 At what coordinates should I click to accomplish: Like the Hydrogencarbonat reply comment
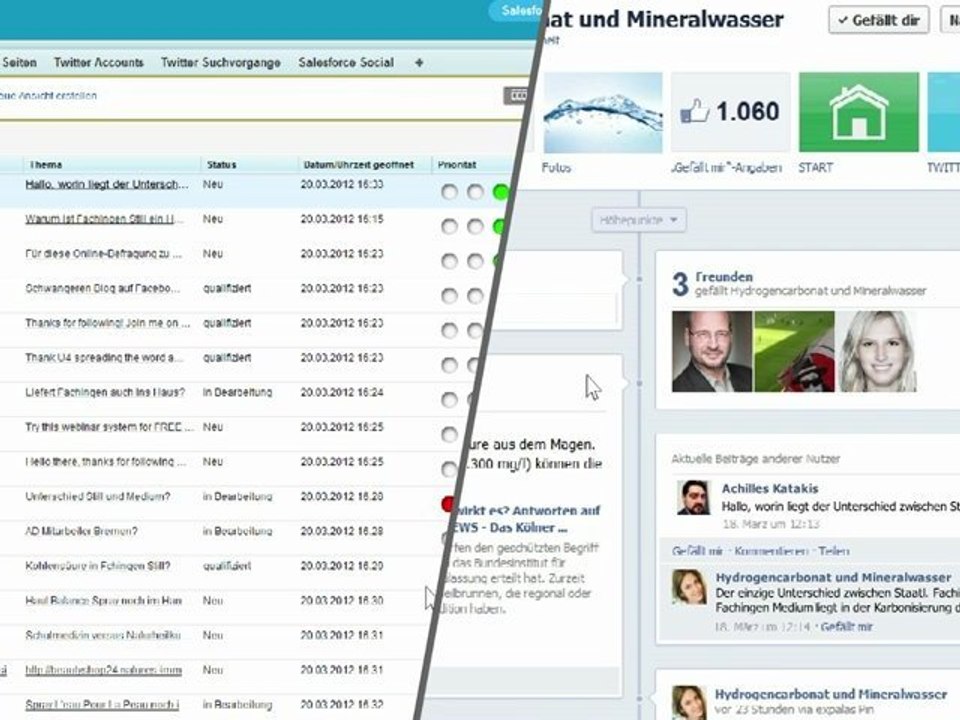point(847,627)
